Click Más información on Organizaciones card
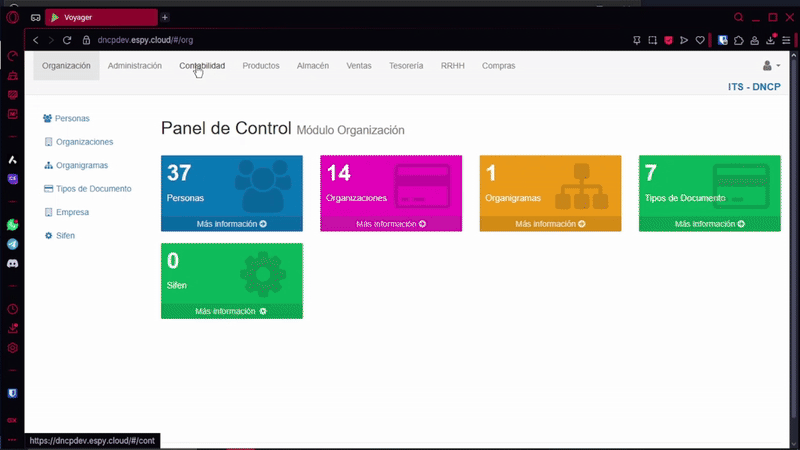Image resolution: width=800 pixels, height=450 pixels. click(391, 224)
